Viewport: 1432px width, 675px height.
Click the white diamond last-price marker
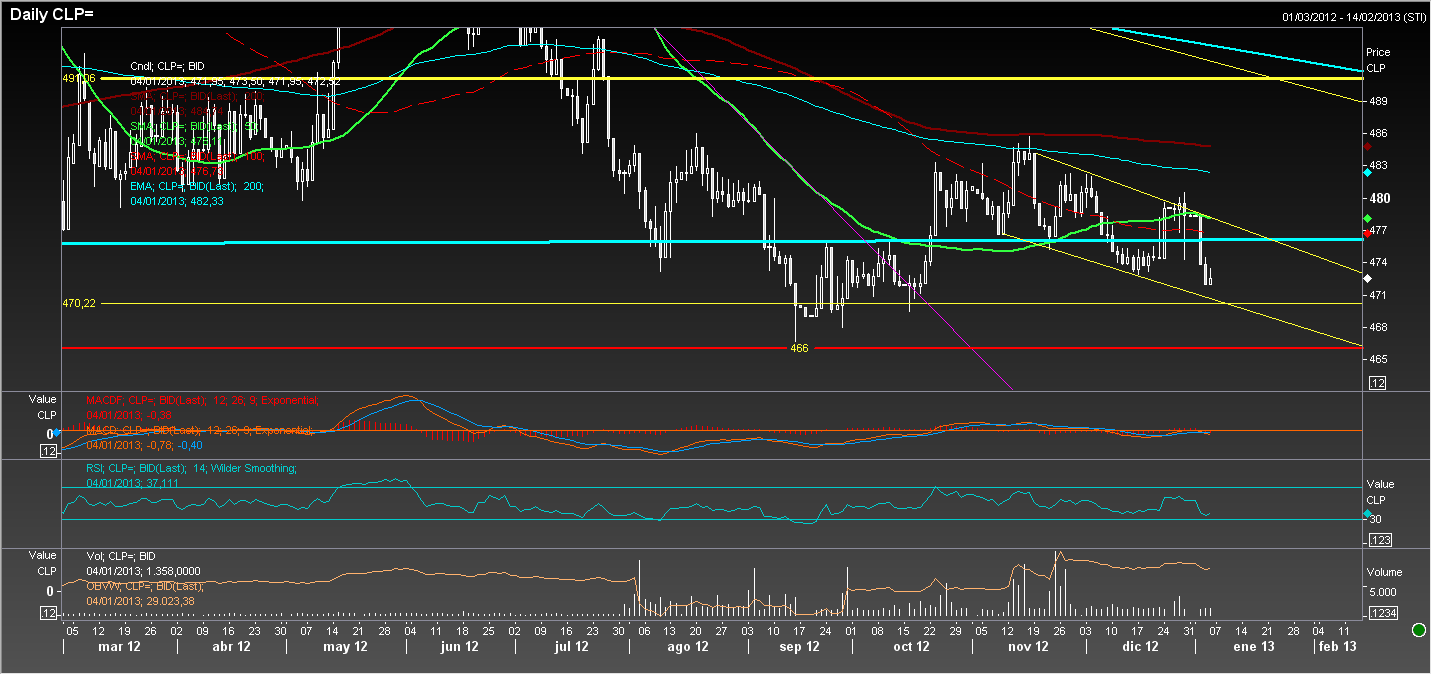pyautogui.click(x=1367, y=277)
